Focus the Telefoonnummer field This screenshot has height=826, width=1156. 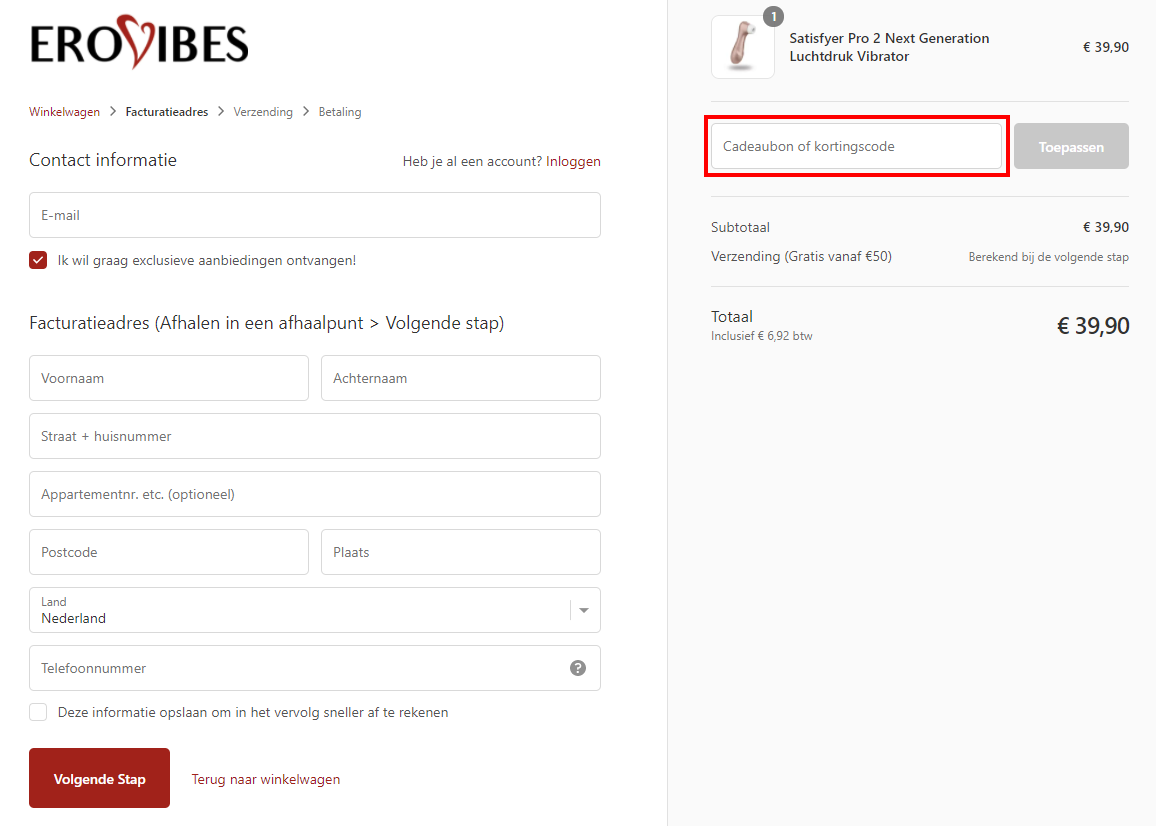click(315, 668)
